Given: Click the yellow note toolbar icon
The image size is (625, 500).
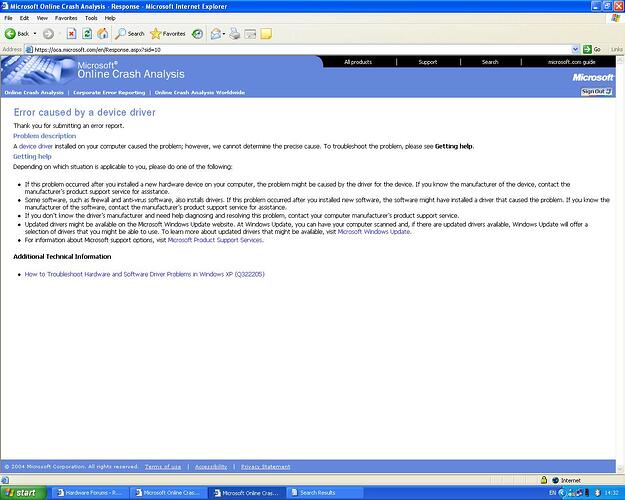Looking at the screenshot, I should [x=266, y=34].
